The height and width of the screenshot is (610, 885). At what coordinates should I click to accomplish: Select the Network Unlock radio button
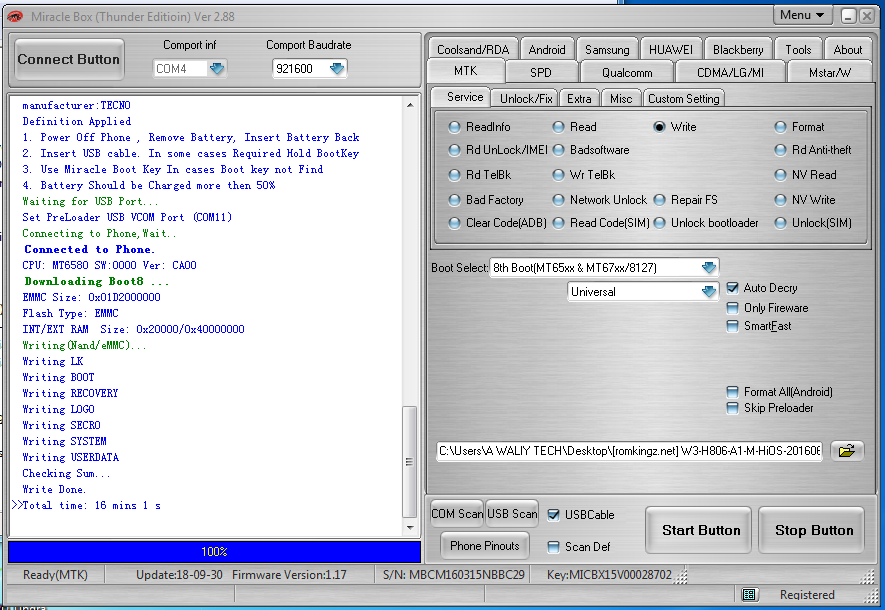pos(558,200)
